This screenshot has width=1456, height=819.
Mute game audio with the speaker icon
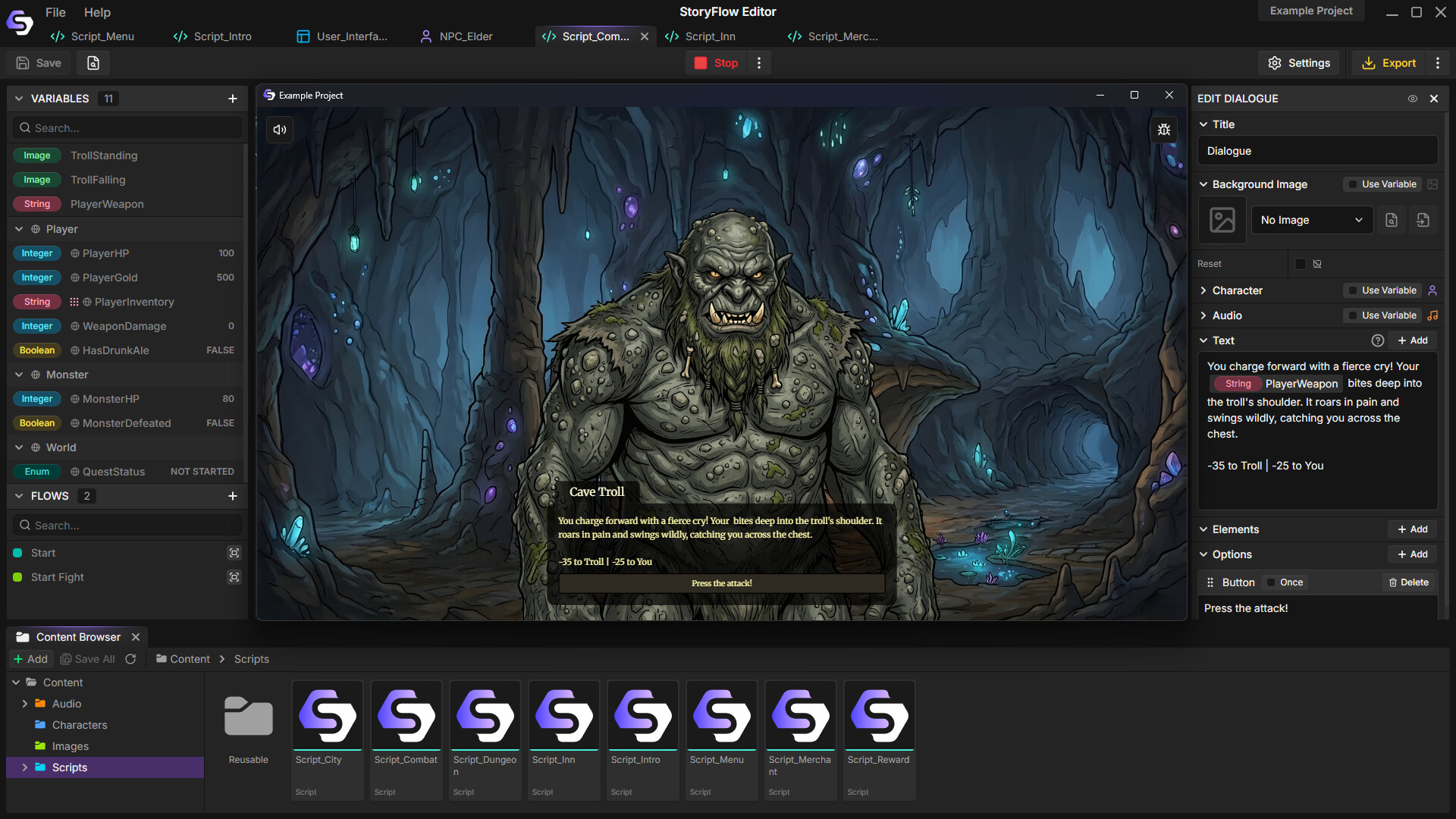click(279, 130)
